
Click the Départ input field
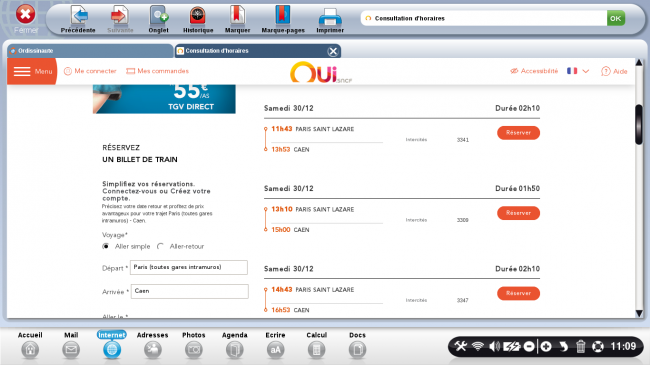(x=189, y=268)
